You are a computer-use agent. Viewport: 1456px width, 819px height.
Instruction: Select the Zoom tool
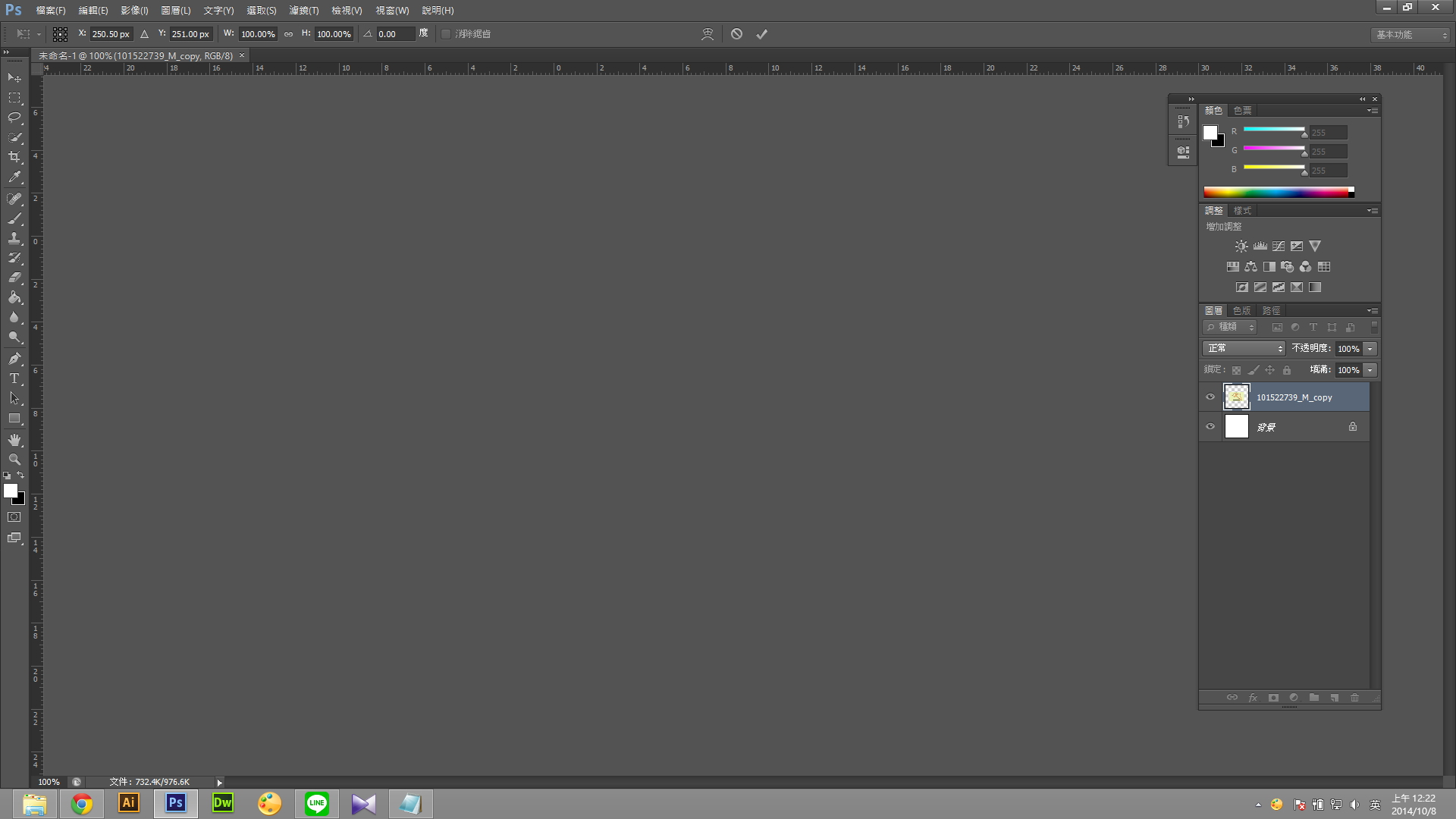click(14, 460)
